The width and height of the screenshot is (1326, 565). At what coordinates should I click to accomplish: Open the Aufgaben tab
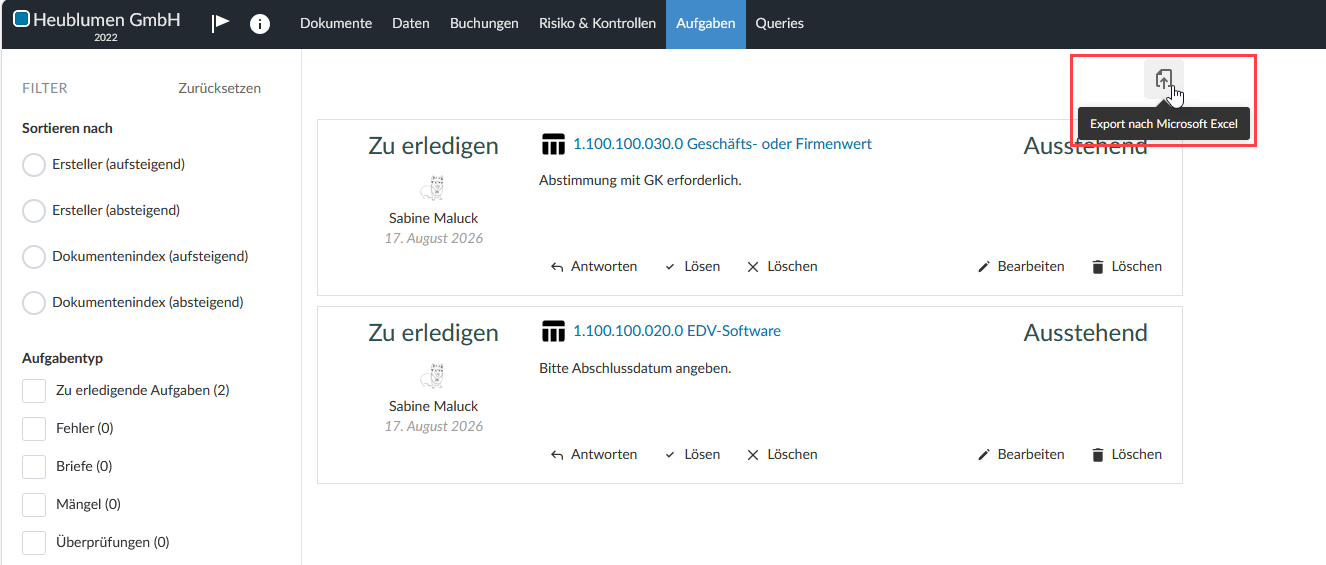click(x=706, y=23)
